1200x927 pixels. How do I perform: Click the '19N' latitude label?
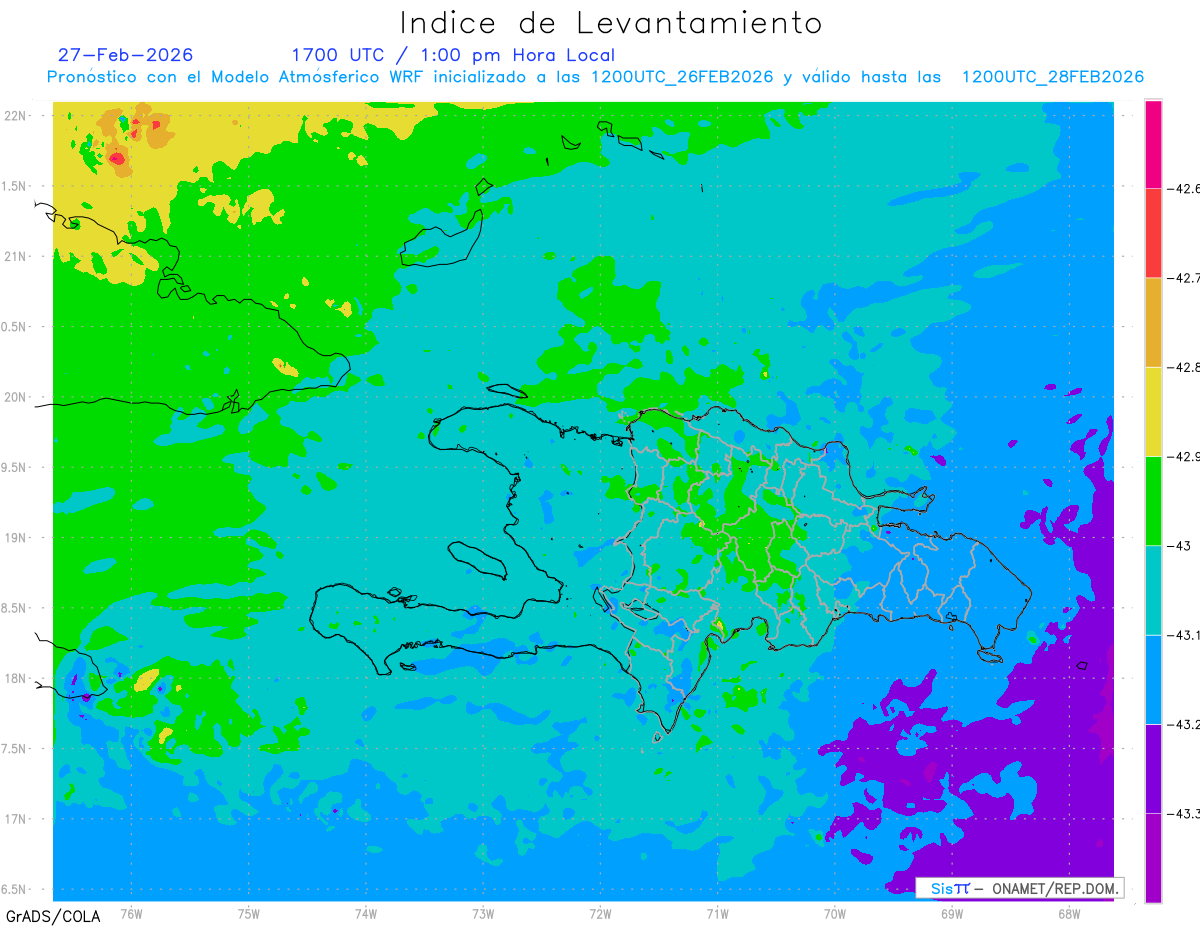click(17, 538)
